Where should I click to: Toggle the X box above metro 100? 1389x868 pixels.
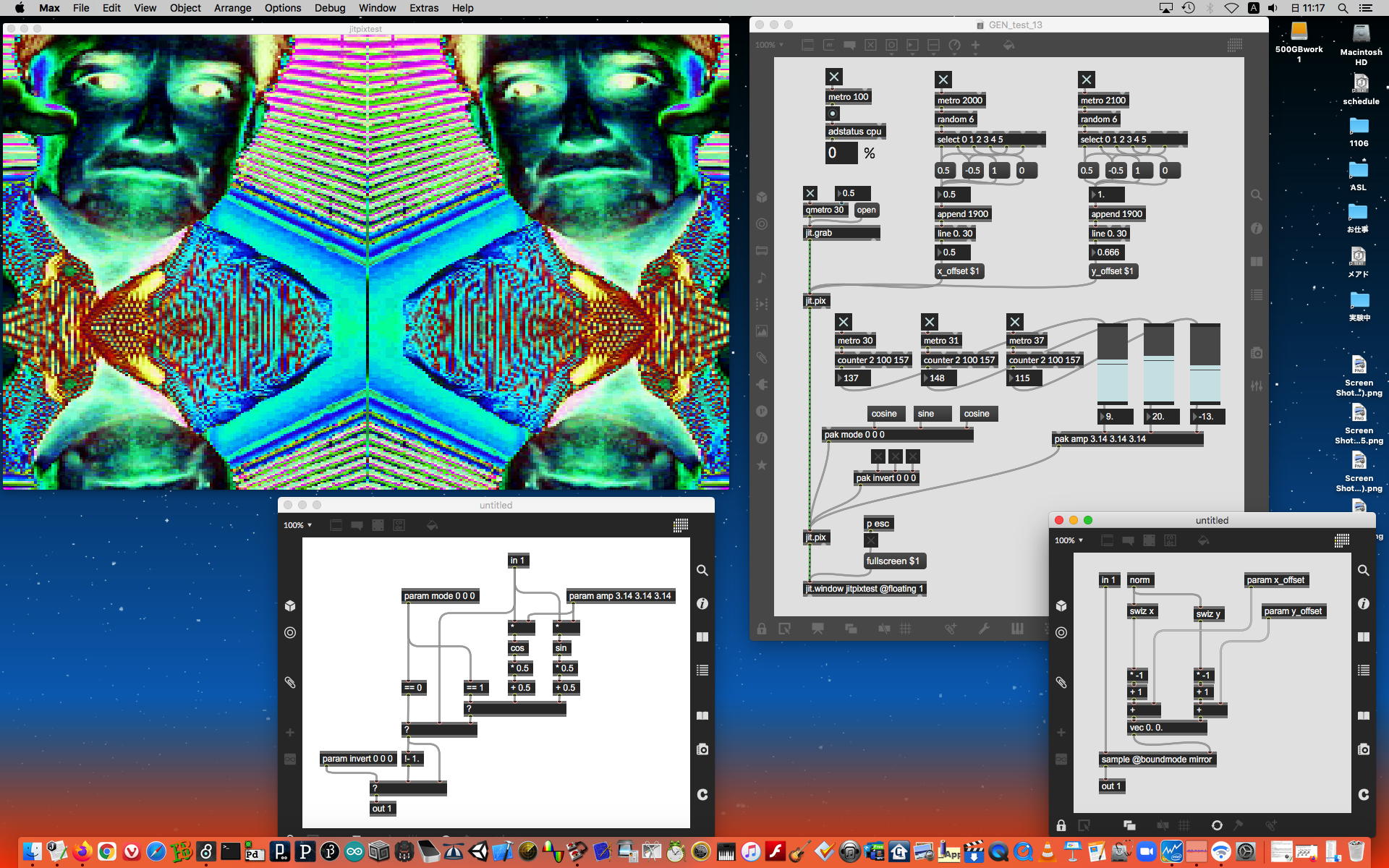833,77
